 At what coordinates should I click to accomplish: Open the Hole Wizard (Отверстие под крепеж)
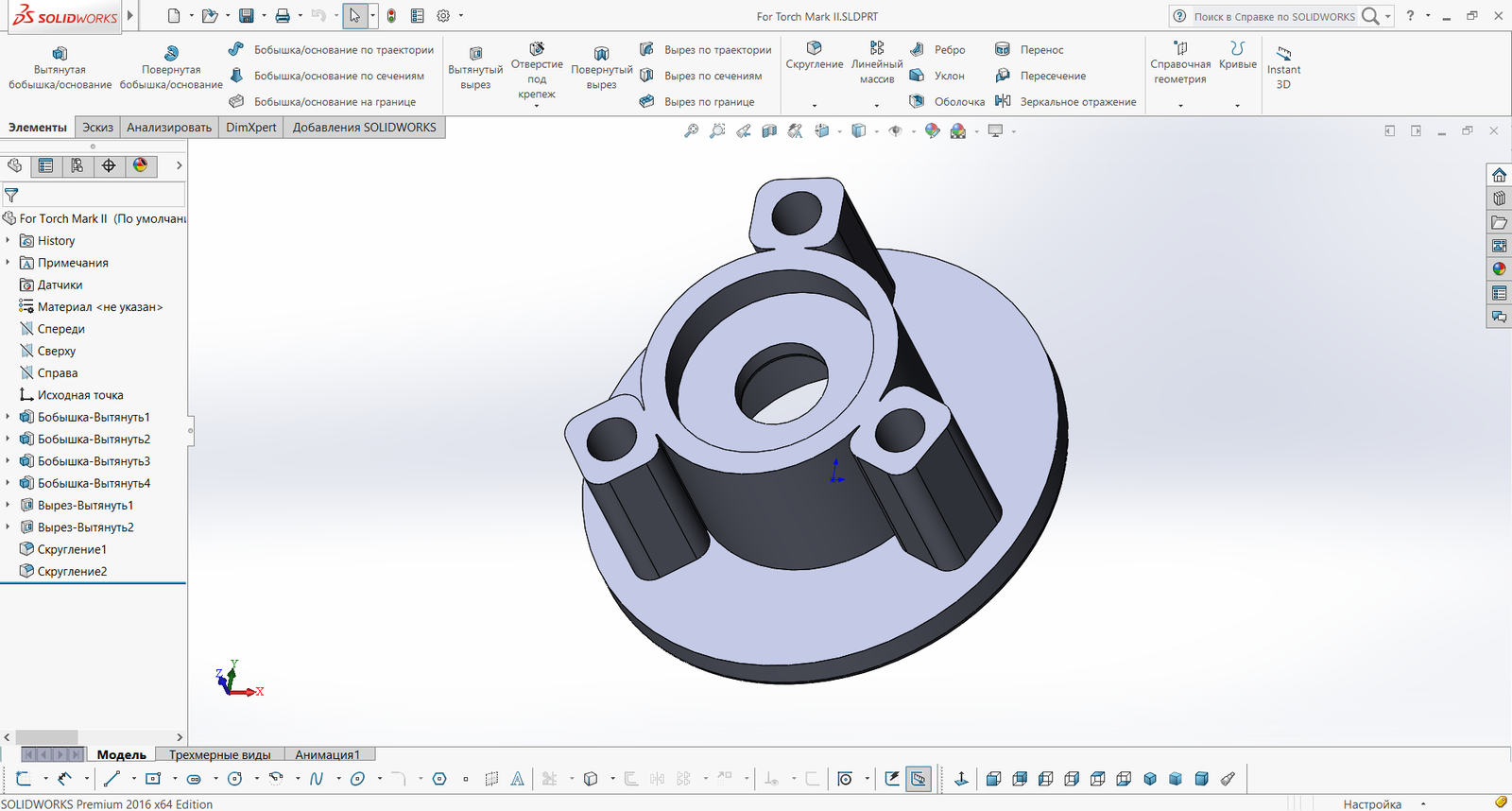coord(537,49)
